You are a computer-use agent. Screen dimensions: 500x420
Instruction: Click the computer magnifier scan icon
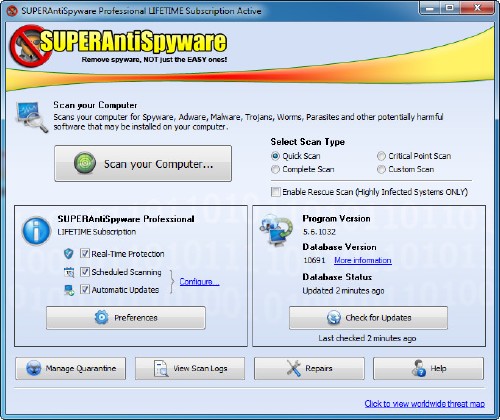pyautogui.click(x=31, y=117)
